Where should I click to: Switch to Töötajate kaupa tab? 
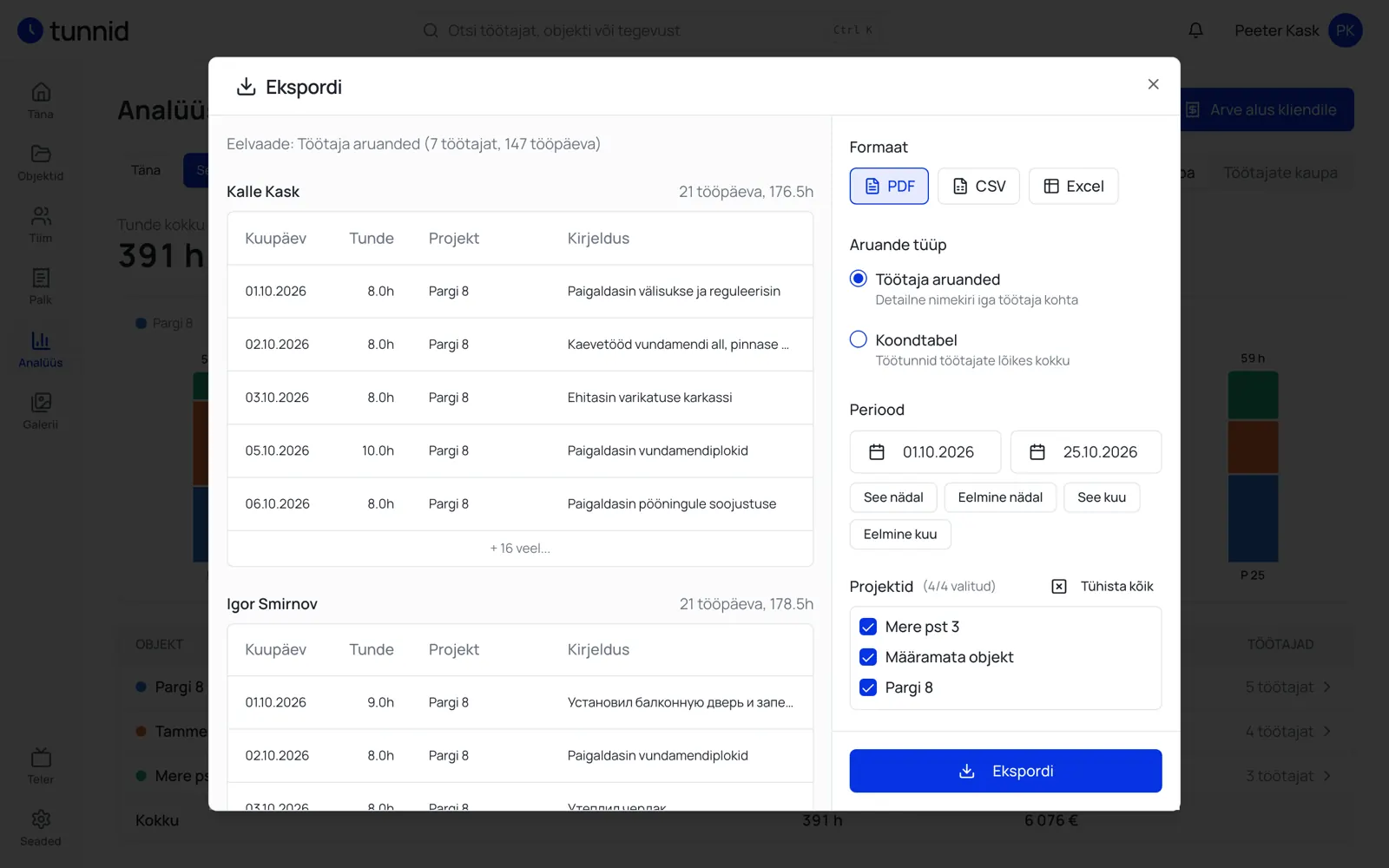(1280, 173)
